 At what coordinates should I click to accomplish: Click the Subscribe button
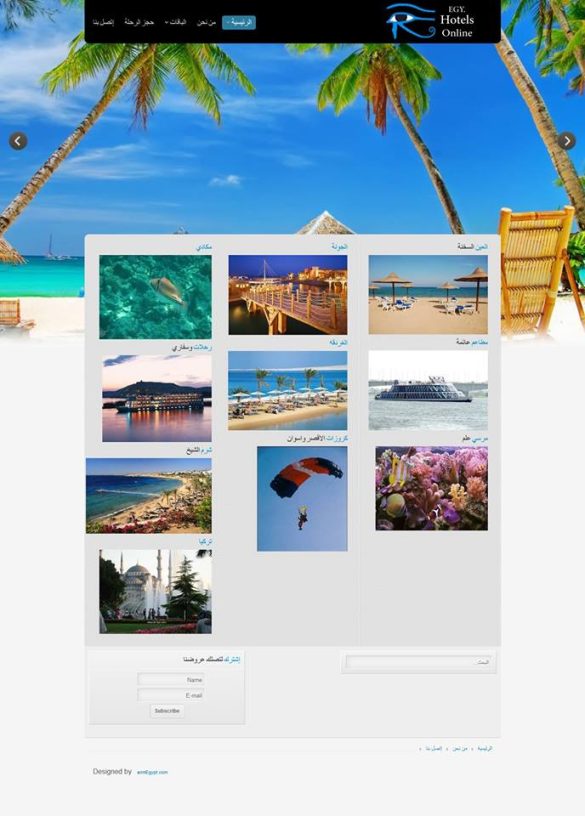click(x=167, y=711)
